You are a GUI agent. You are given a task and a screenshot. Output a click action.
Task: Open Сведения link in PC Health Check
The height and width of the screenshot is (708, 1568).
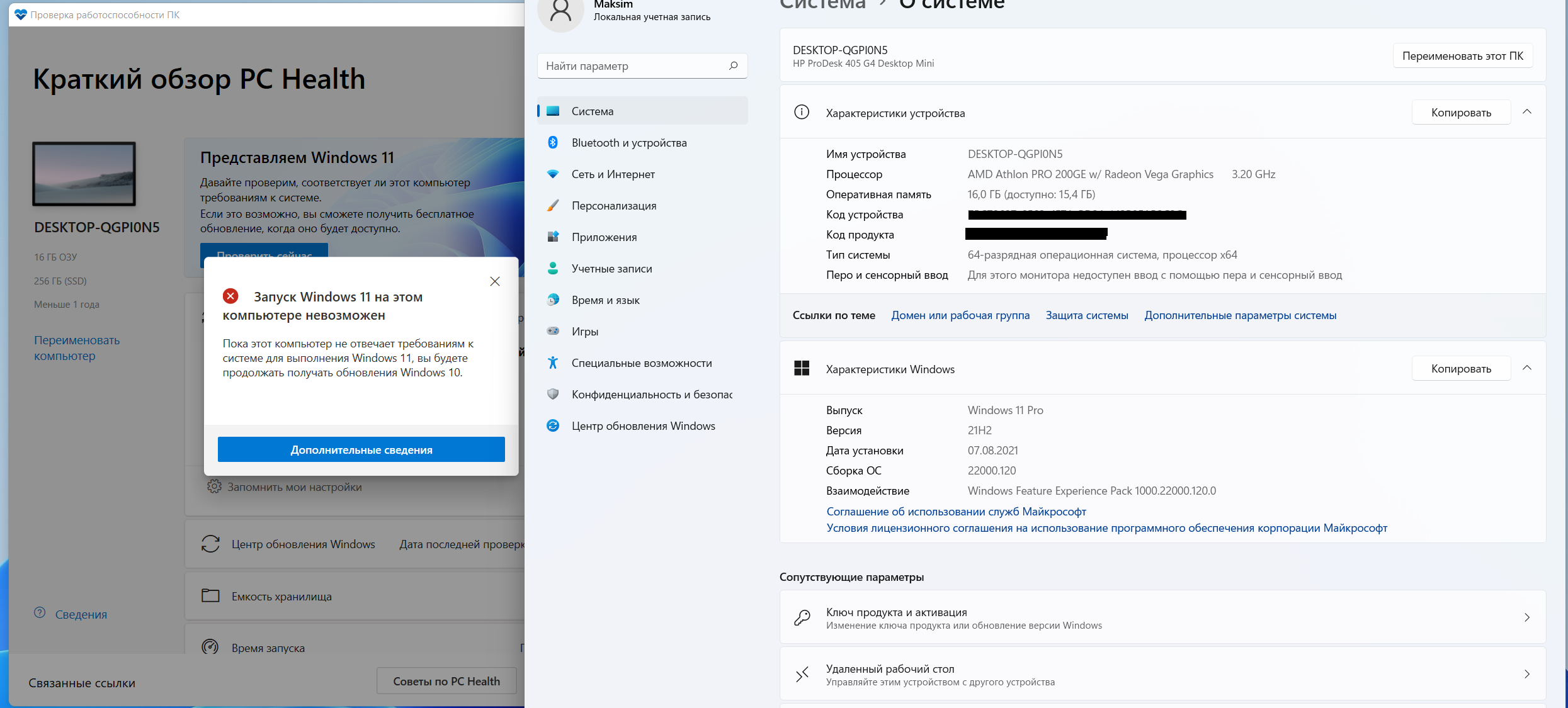81,614
